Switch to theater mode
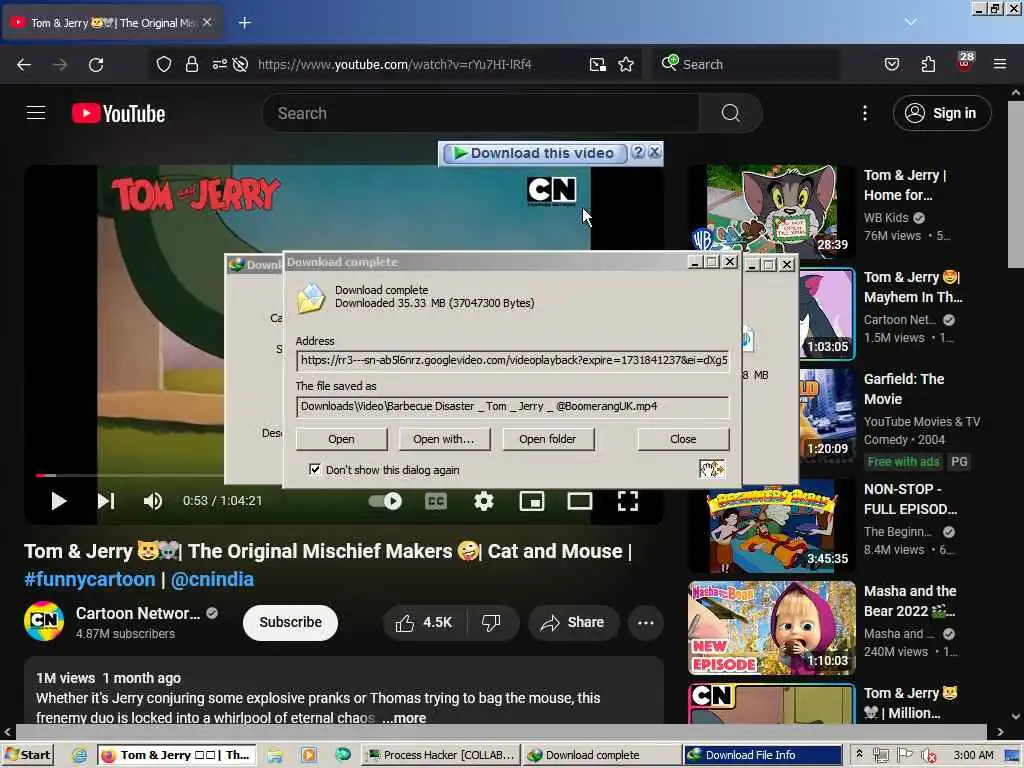The width and height of the screenshot is (1024, 768). [x=580, y=501]
